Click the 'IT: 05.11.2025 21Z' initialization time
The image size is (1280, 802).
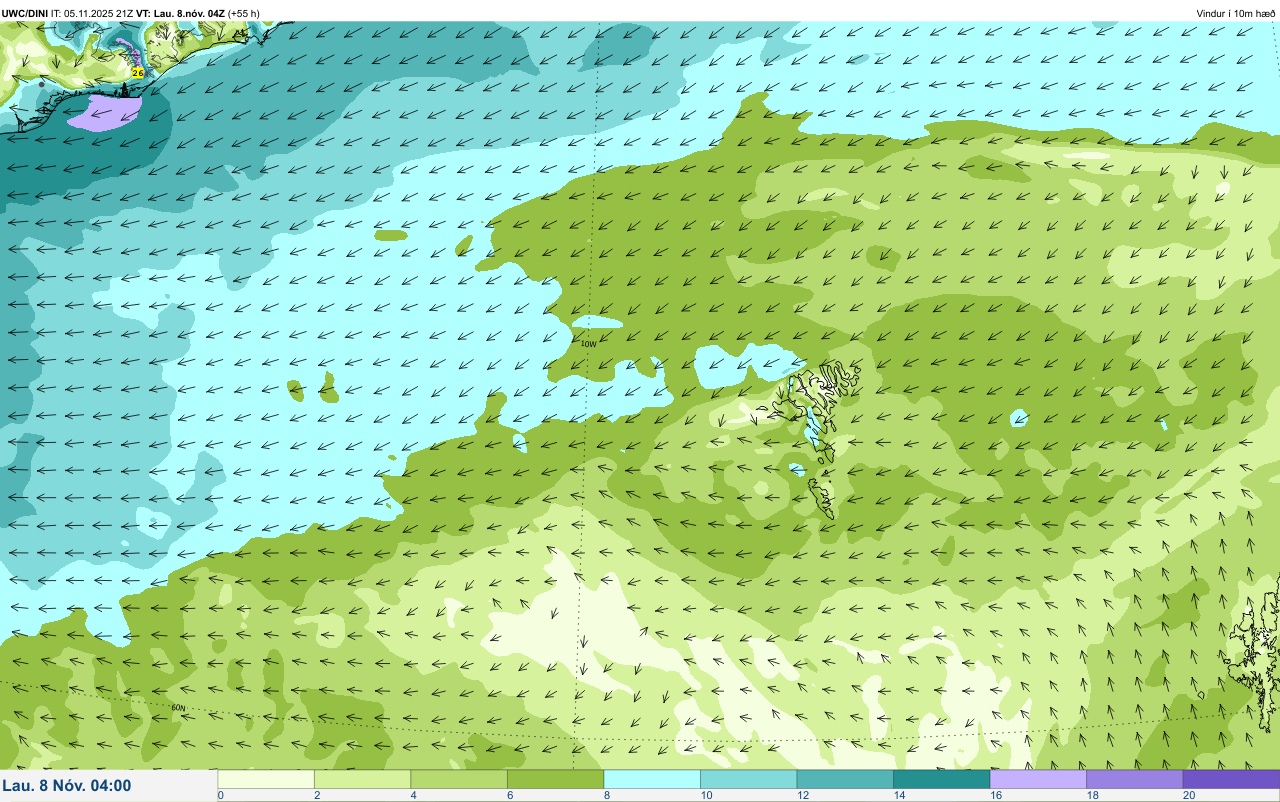93,13
